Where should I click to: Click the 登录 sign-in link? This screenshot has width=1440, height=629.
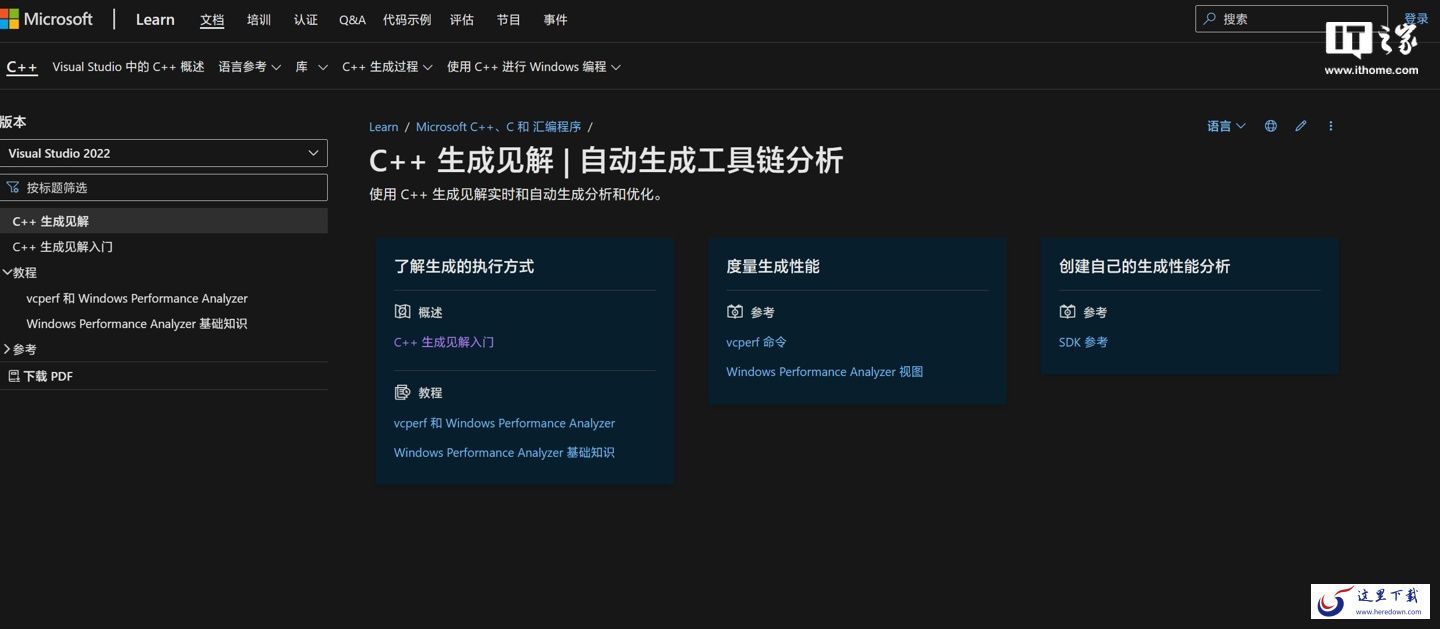tap(1416, 18)
